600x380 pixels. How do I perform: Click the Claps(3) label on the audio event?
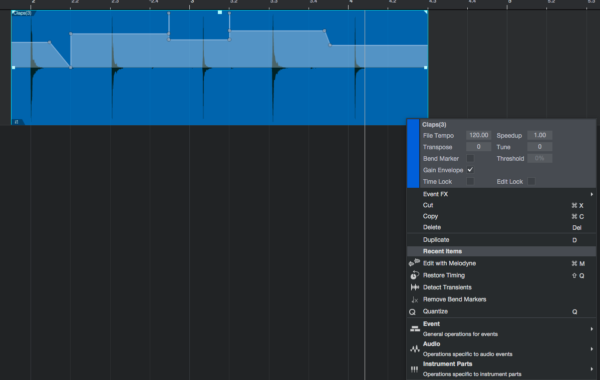pos(22,13)
